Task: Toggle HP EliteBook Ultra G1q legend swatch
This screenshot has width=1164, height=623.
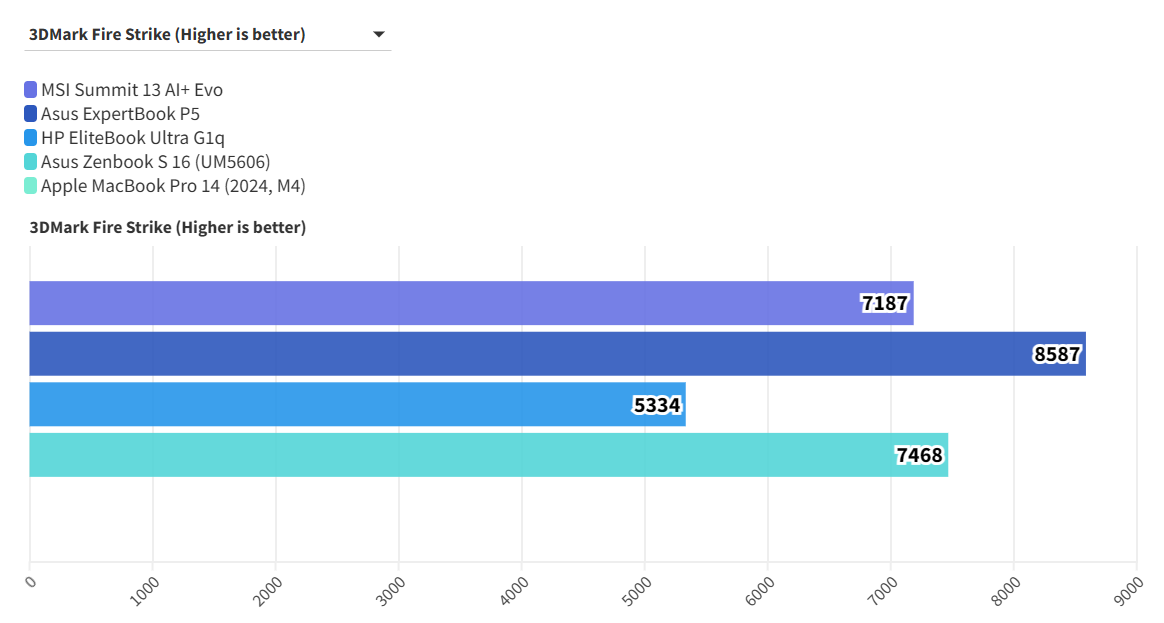Action: pos(31,138)
